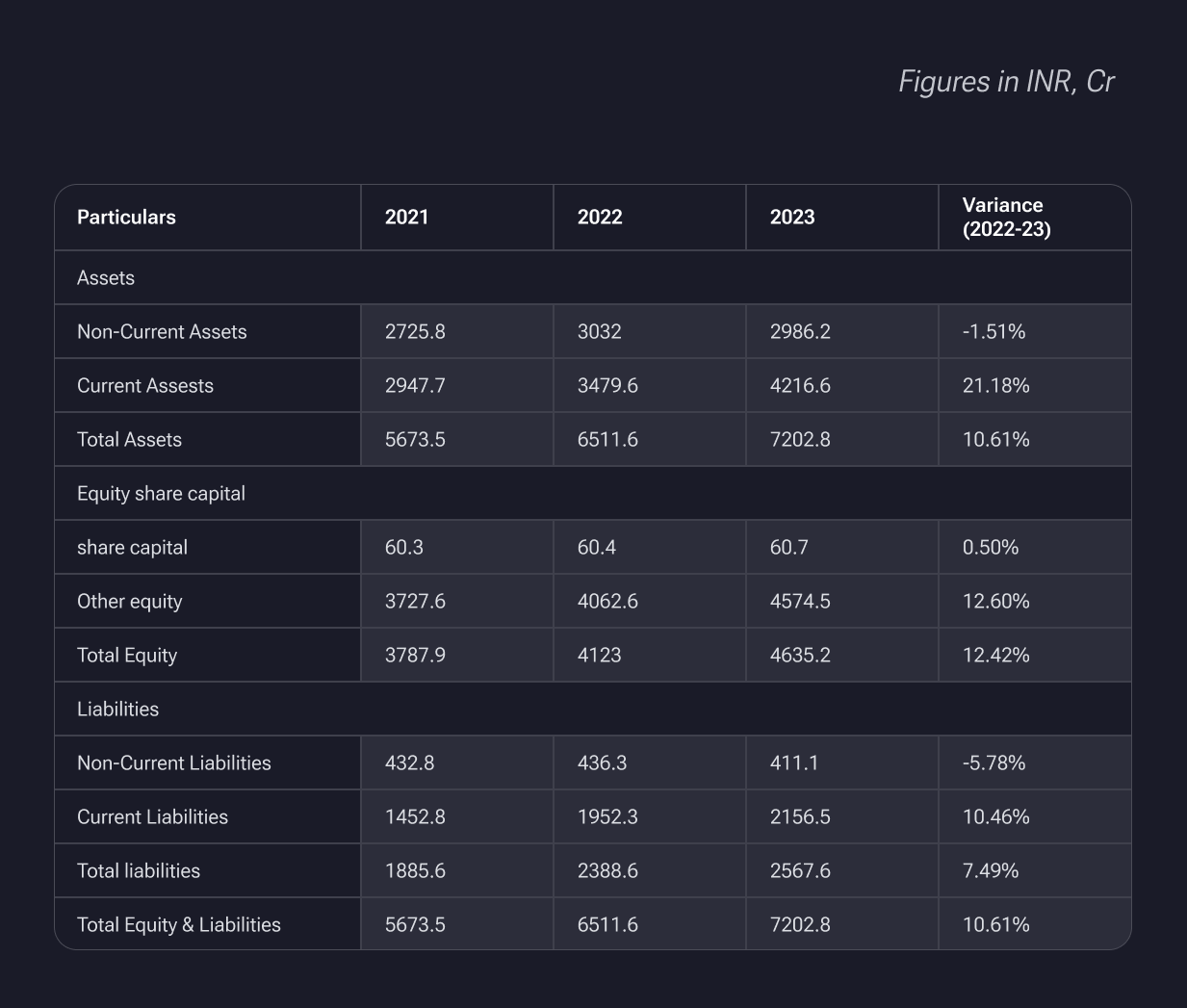Screen dimensions: 1187x1008
Task: Select Other equity variance 12.60%
Action: pyautogui.click(x=996, y=602)
